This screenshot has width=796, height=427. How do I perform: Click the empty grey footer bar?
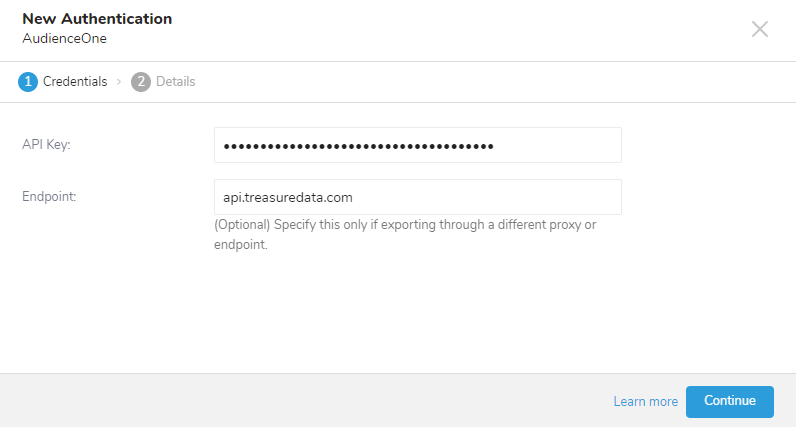click(x=300, y=400)
